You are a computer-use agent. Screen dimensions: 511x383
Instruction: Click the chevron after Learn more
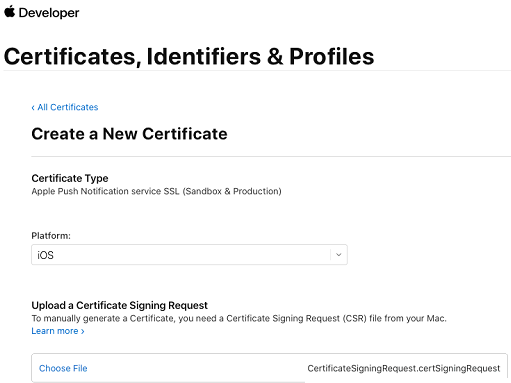click(x=83, y=331)
